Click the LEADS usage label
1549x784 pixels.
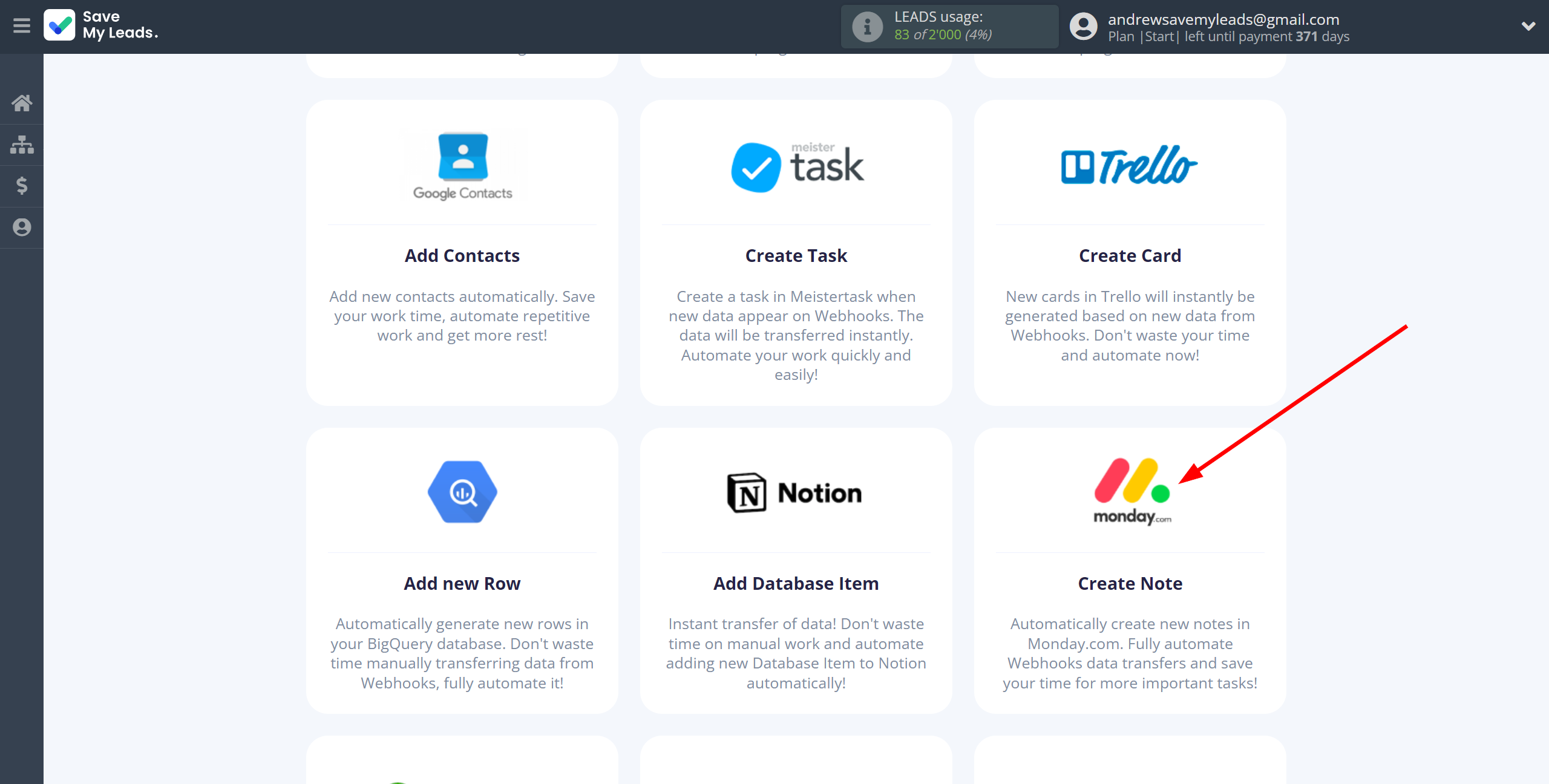point(938,17)
